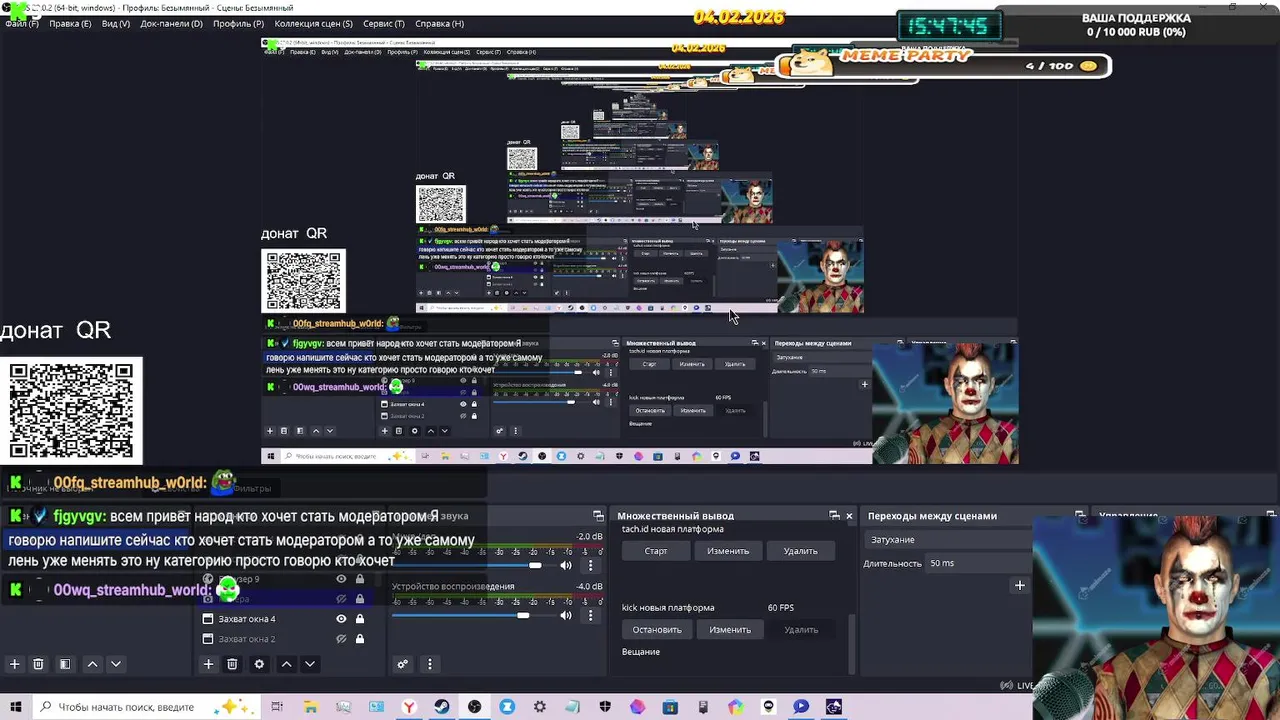Add a transition with the plus button
The width and height of the screenshot is (1280, 720).
click(x=1019, y=586)
